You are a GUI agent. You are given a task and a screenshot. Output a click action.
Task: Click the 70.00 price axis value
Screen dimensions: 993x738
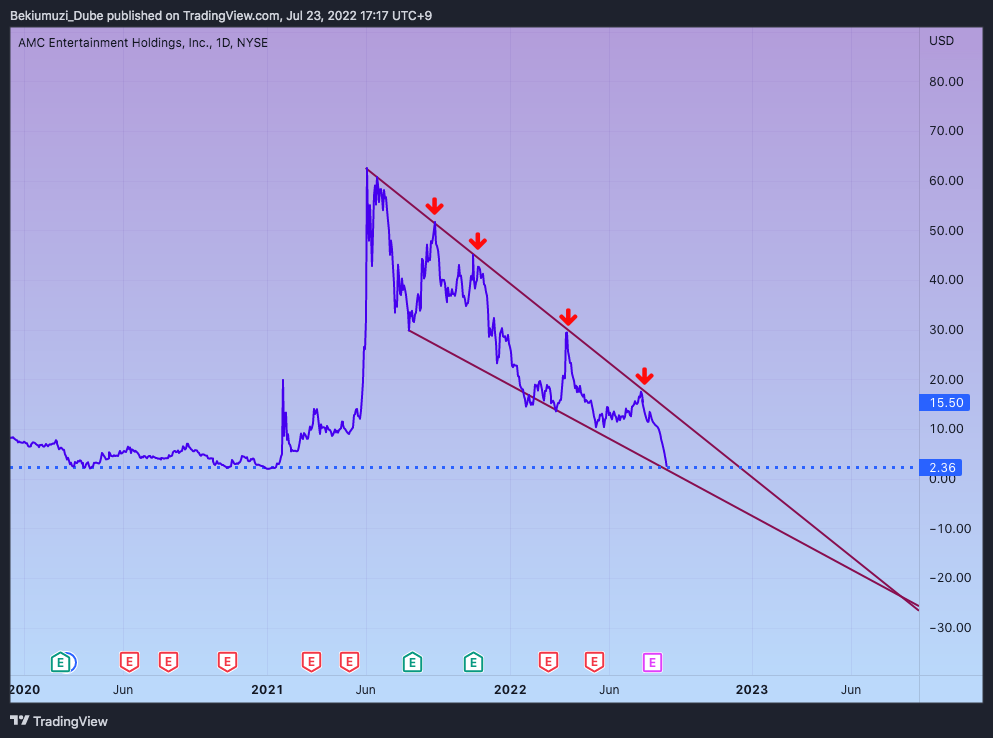coord(946,131)
